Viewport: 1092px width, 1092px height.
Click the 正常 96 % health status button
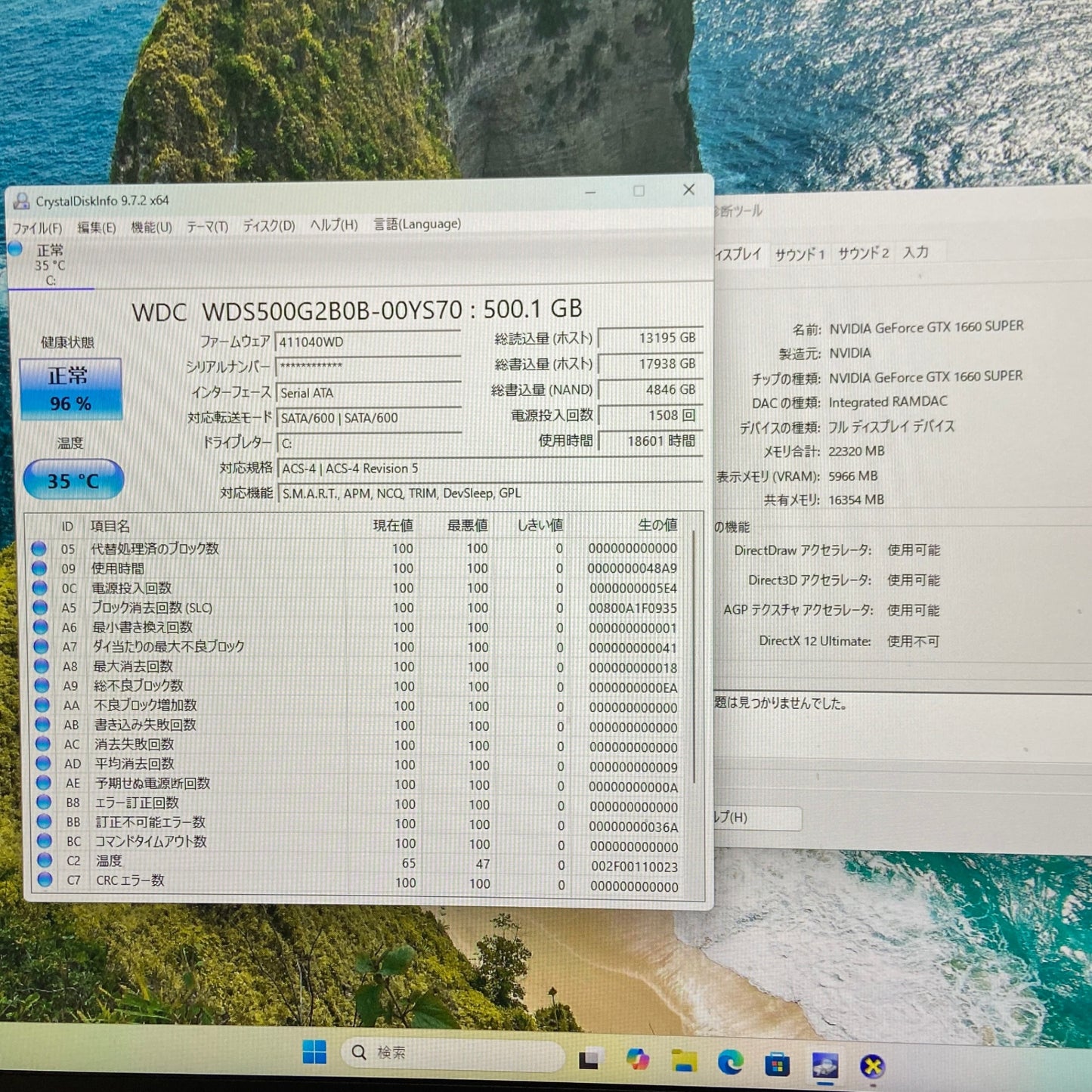(70, 389)
